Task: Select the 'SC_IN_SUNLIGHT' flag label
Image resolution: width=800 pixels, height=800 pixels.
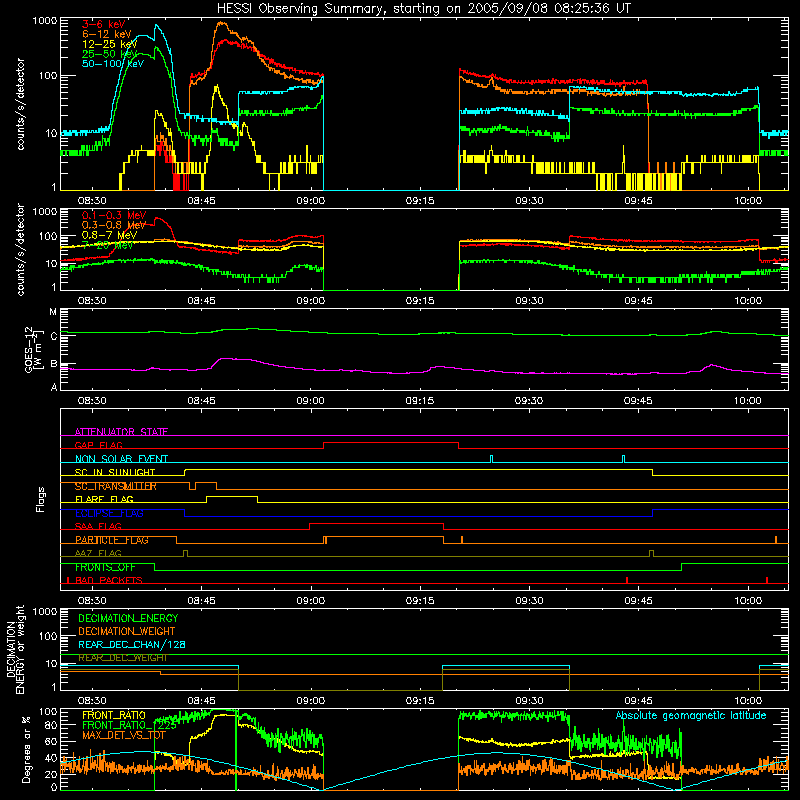Action: (x=115, y=472)
